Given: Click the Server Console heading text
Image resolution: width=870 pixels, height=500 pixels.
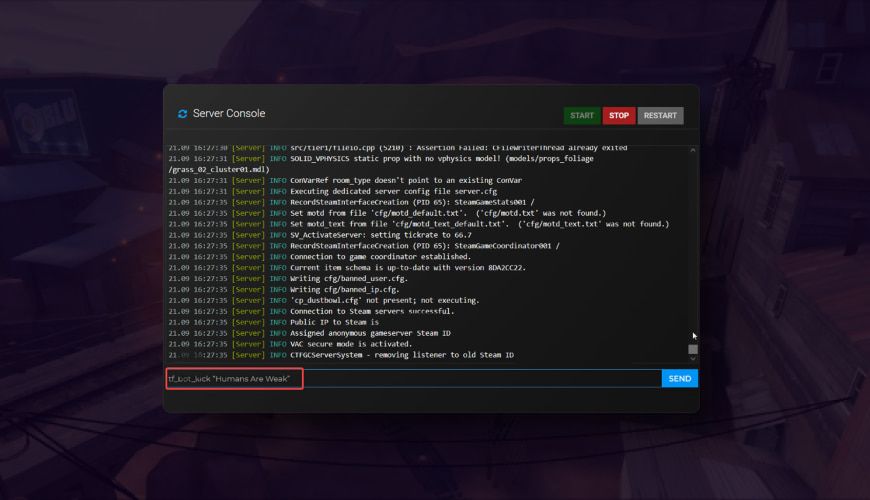Looking at the screenshot, I should [229, 113].
